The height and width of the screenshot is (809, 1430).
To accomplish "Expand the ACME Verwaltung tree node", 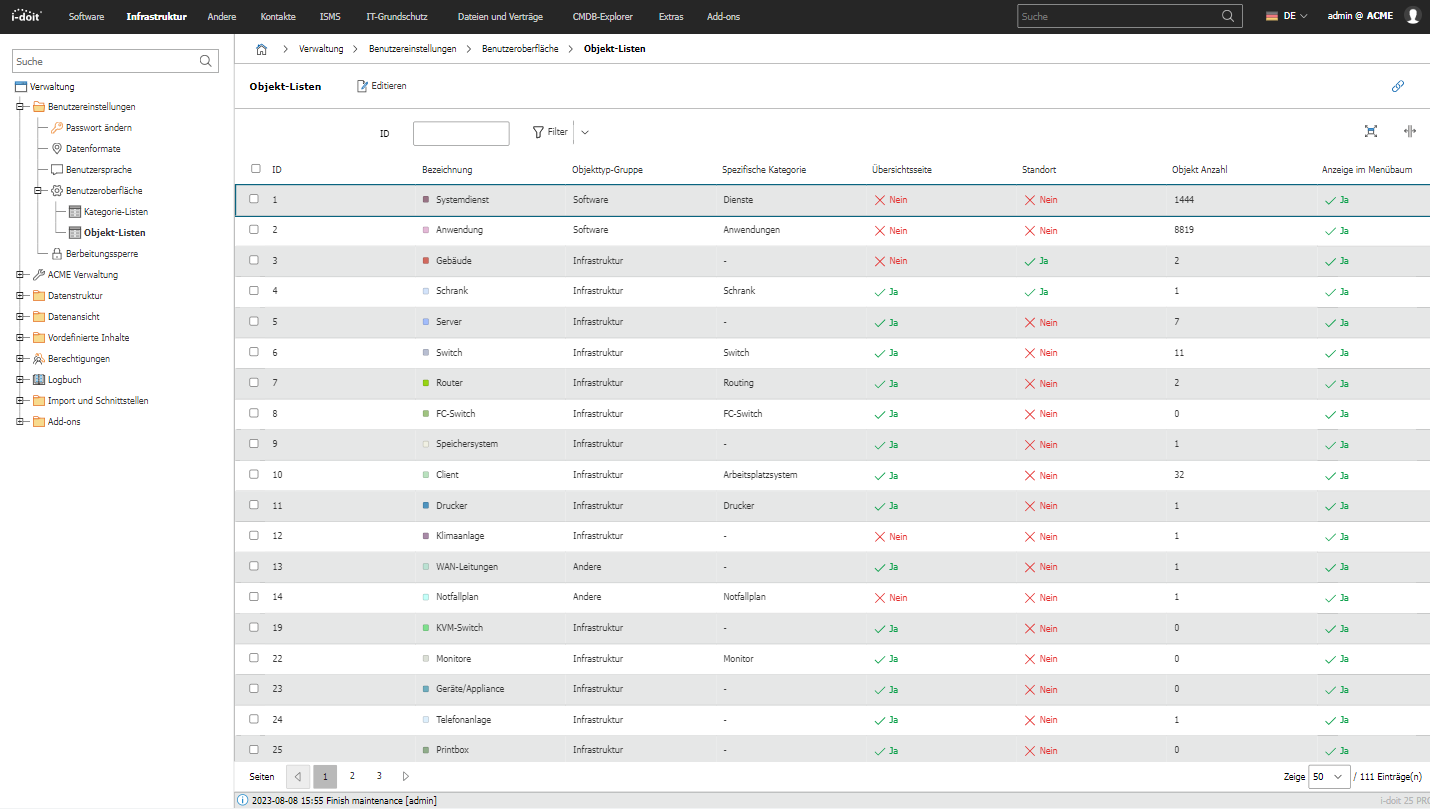I will 20,275.
